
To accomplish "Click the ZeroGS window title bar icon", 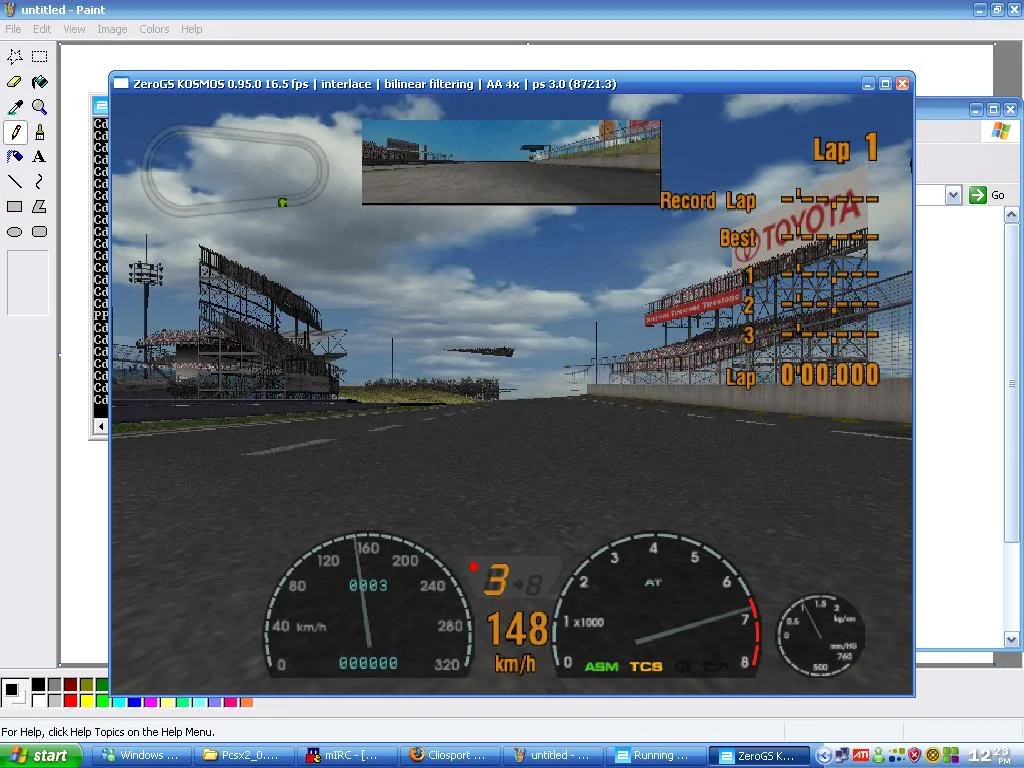I will coord(121,84).
